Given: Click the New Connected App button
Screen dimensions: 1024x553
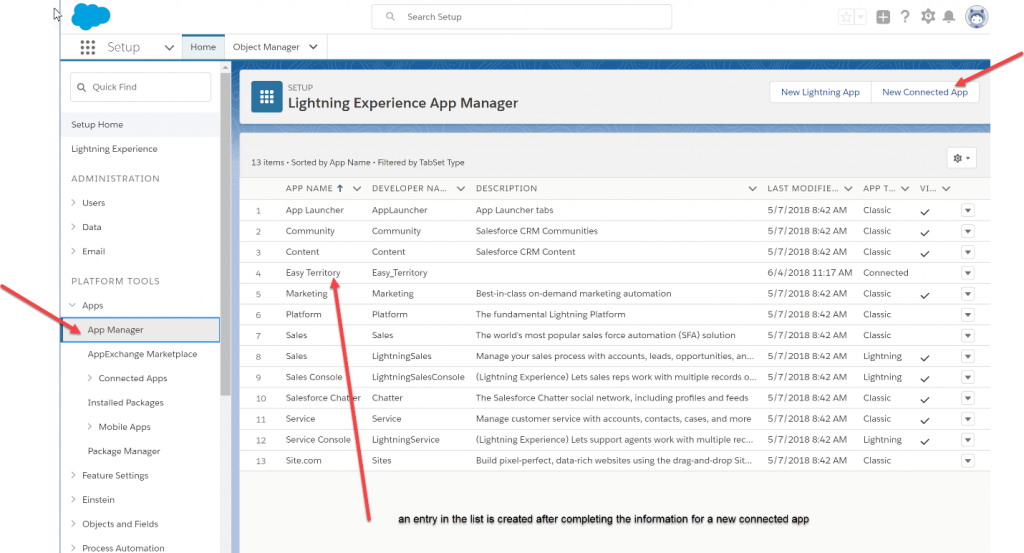Looking at the screenshot, I should (925, 92).
